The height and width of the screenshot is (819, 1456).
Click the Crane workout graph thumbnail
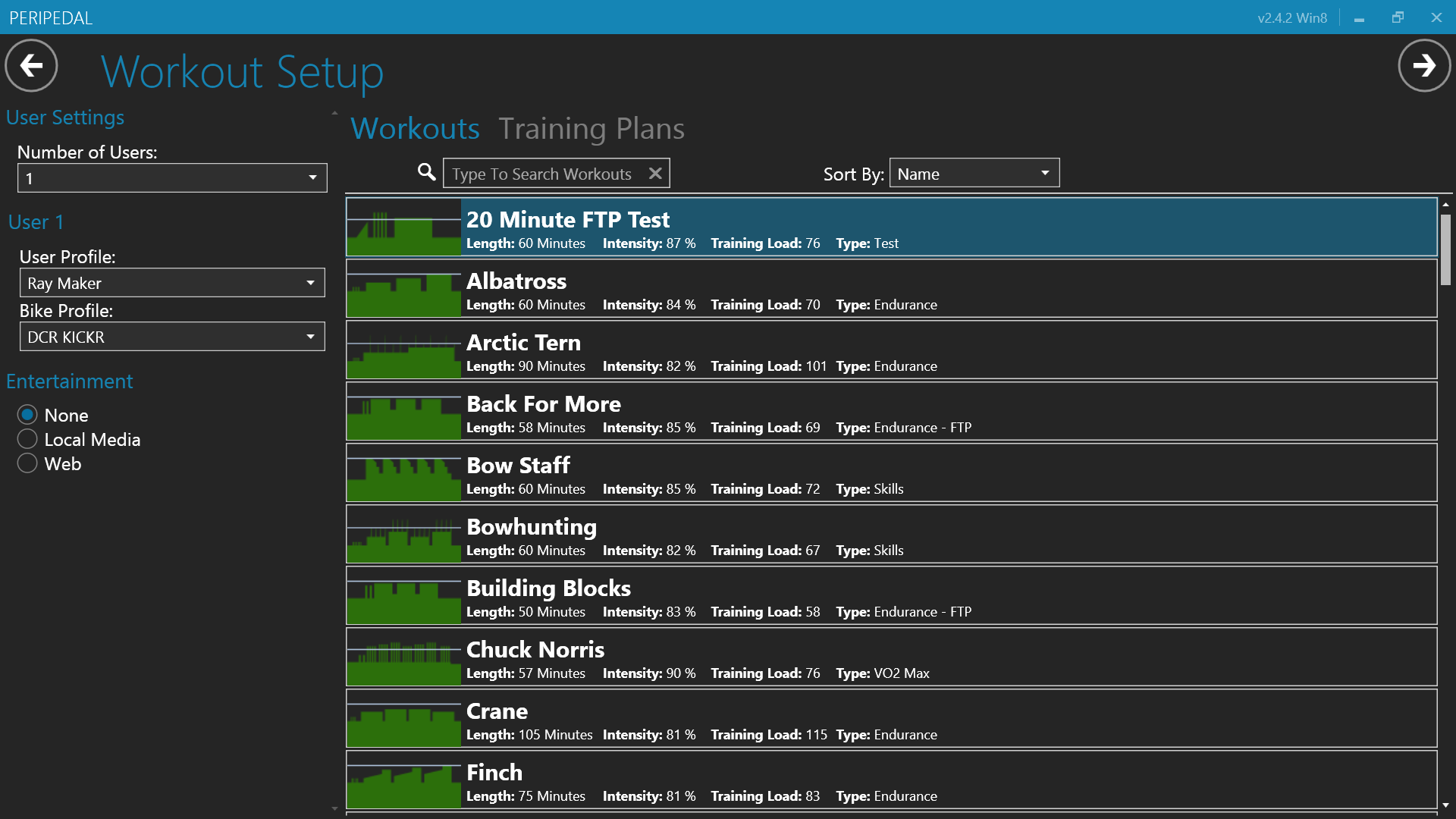coord(404,718)
